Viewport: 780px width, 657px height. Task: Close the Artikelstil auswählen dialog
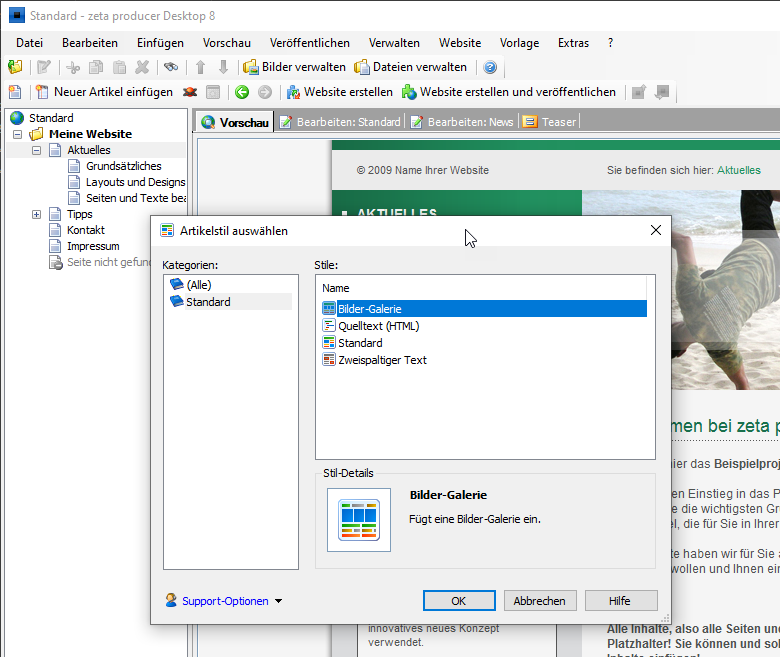point(656,230)
